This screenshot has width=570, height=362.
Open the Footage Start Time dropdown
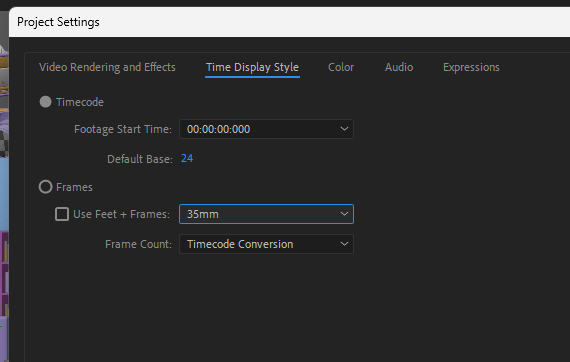[266, 129]
